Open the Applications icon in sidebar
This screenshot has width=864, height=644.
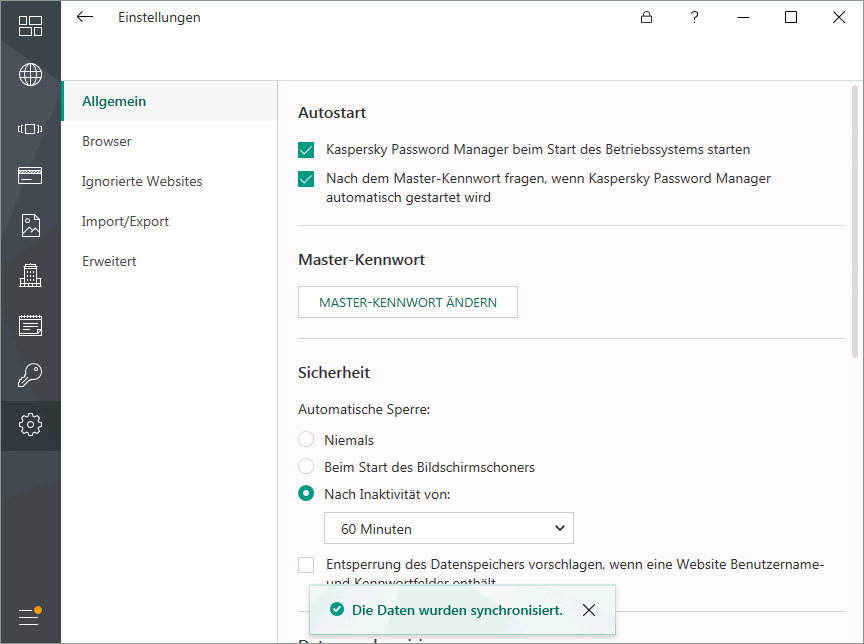tap(30, 129)
